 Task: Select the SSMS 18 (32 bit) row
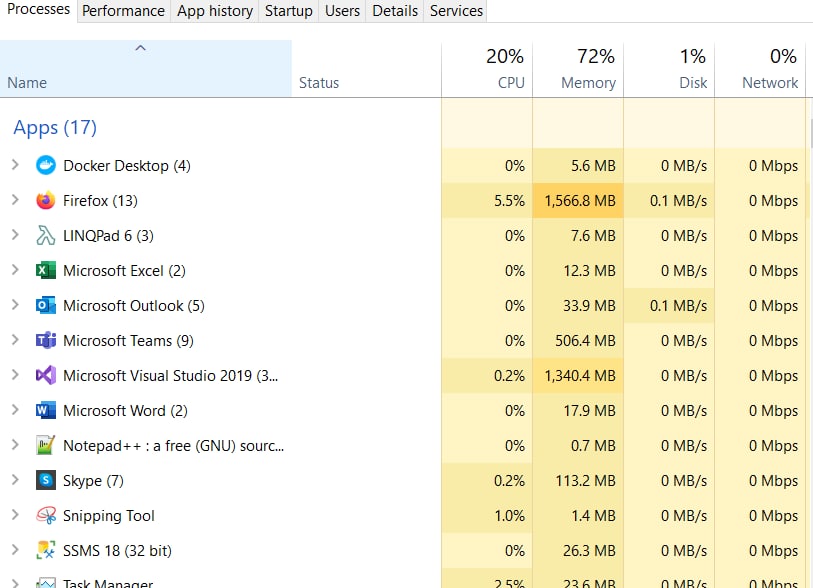click(x=402, y=550)
